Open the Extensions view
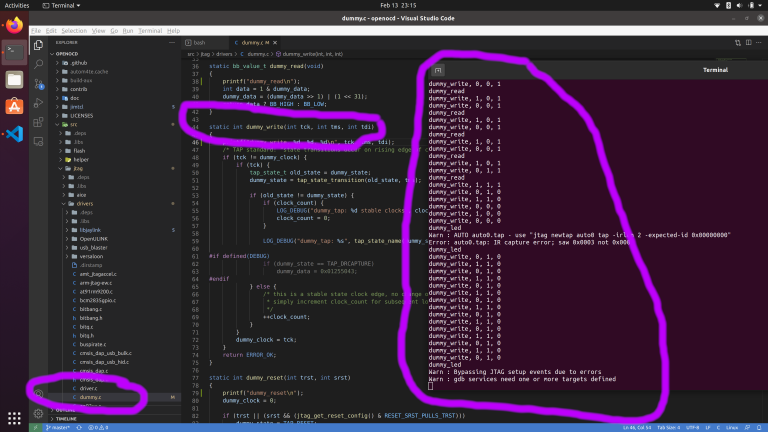Image resolution: width=768 pixels, height=432 pixels. (38, 122)
